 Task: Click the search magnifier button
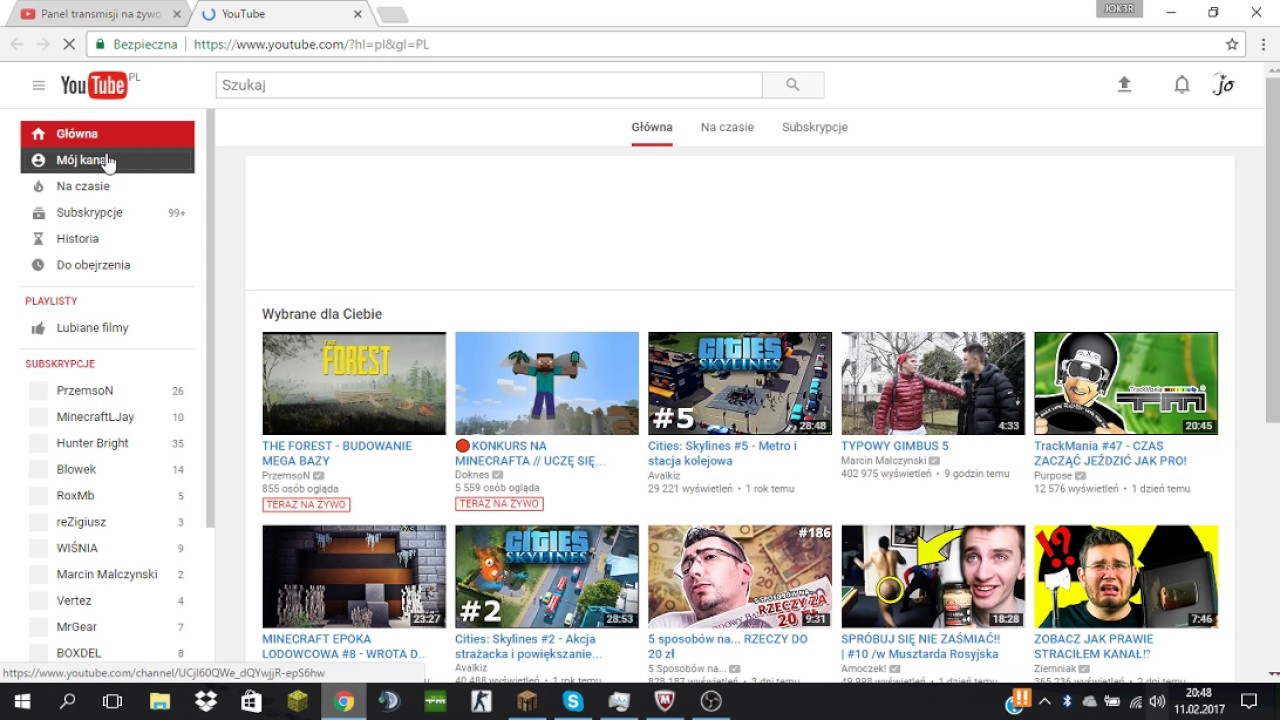pos(793,85)
